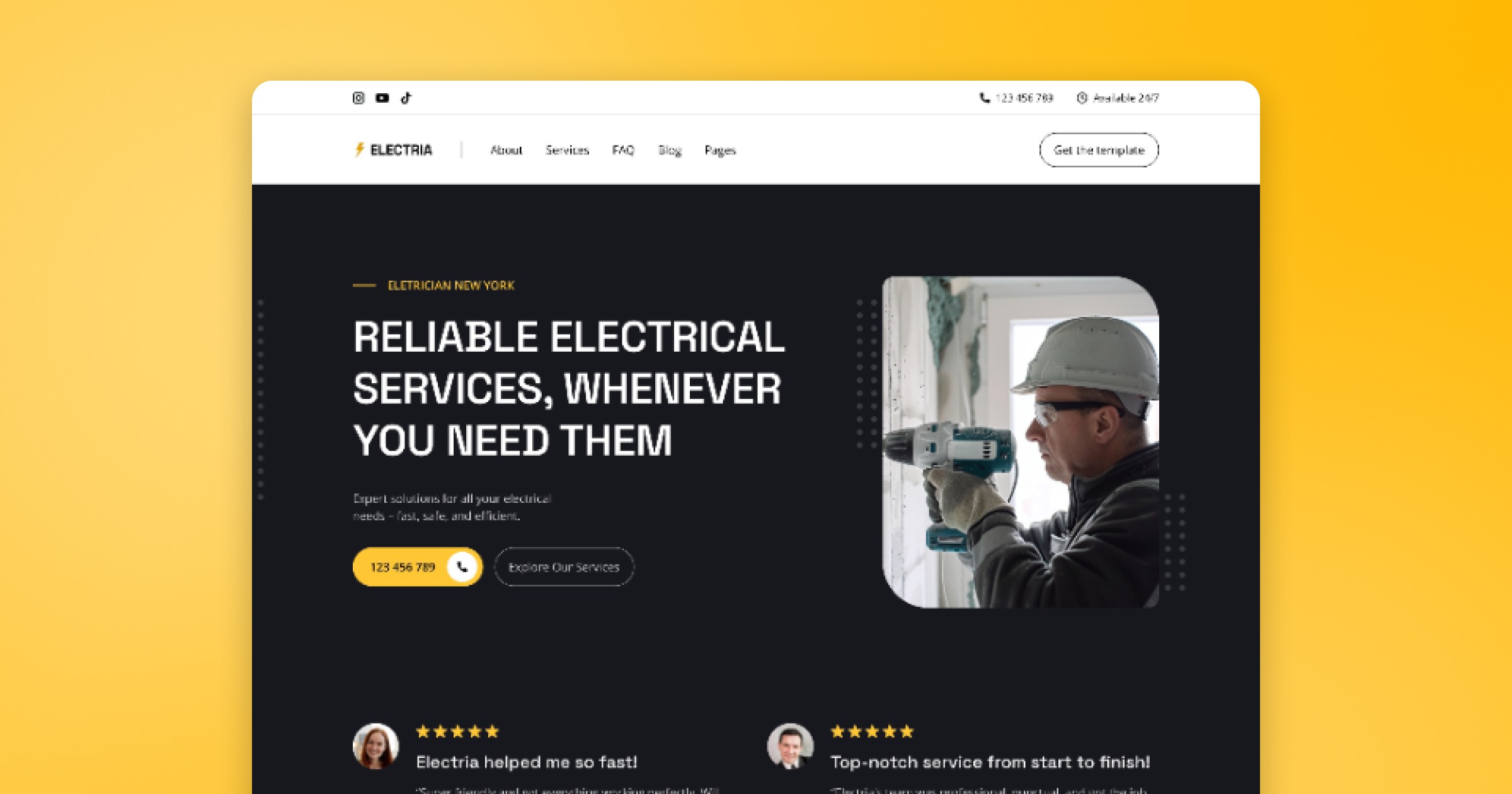Click the clock icon beside Available 24/7

click(1082, 98)
